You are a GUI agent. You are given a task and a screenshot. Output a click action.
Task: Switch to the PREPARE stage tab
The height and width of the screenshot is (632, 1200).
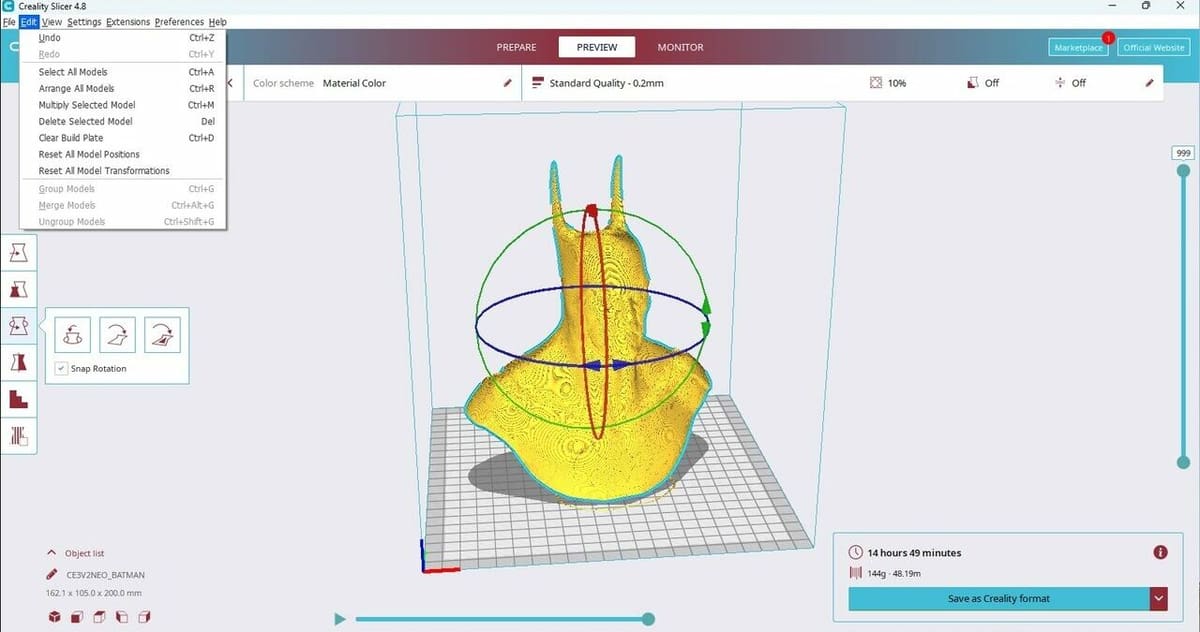point(516,47)
